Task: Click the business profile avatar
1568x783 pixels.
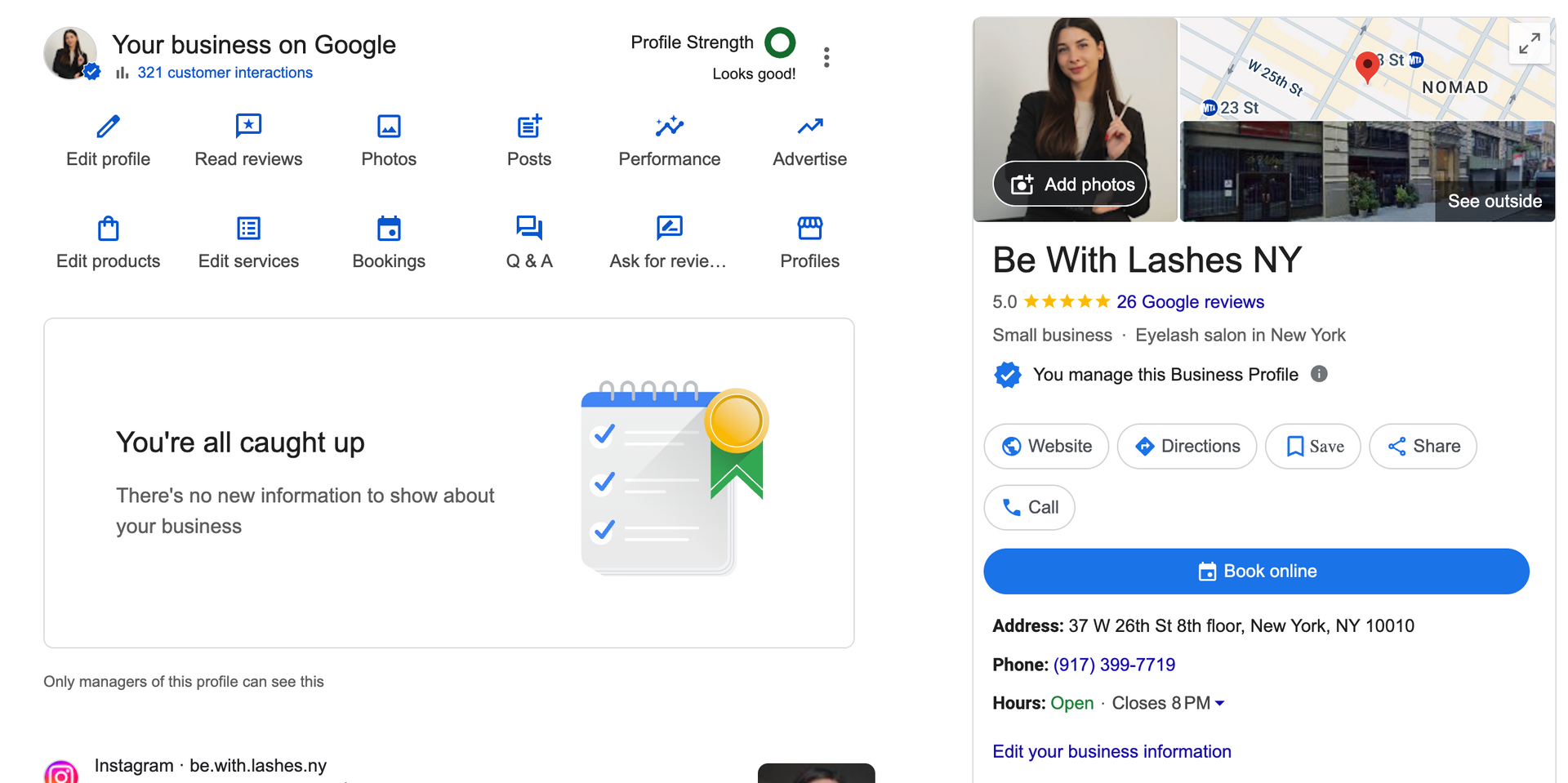Action: click(70, 53)
